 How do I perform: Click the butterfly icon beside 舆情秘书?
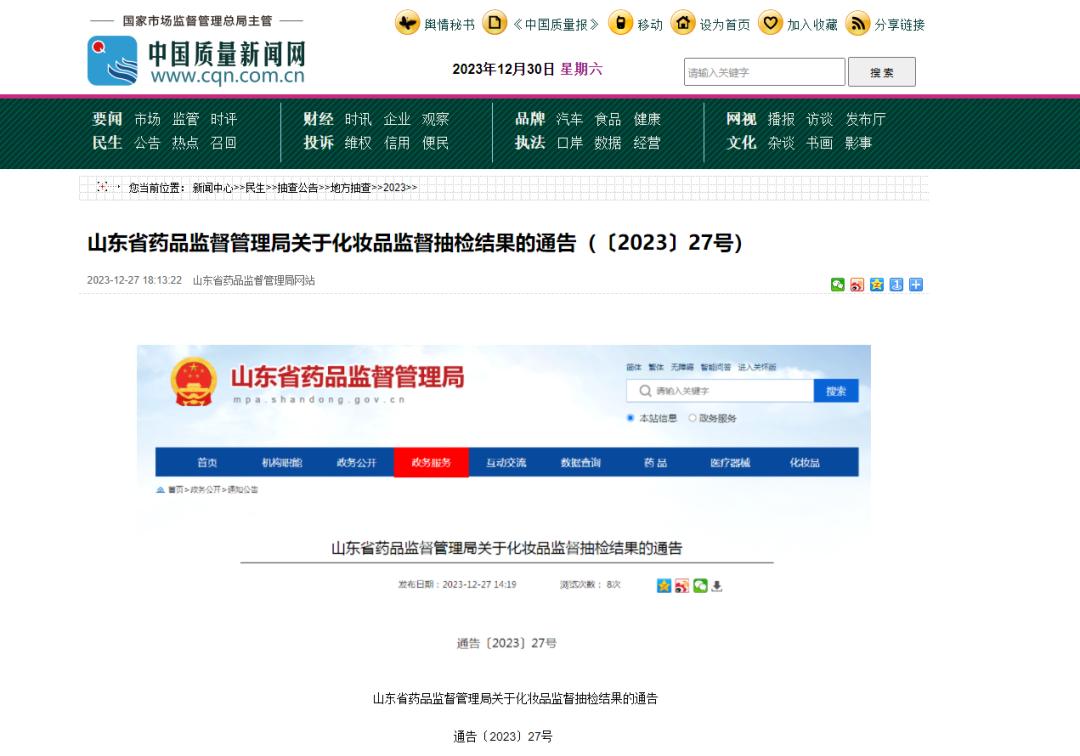click(407, 23)
